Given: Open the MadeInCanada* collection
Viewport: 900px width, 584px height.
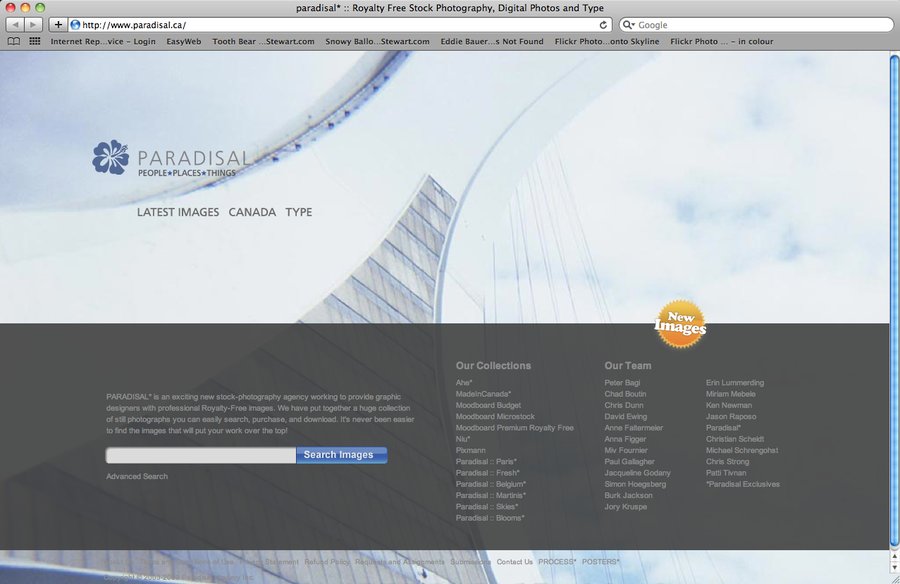Looking at the screenshot, I should point(483,394).
